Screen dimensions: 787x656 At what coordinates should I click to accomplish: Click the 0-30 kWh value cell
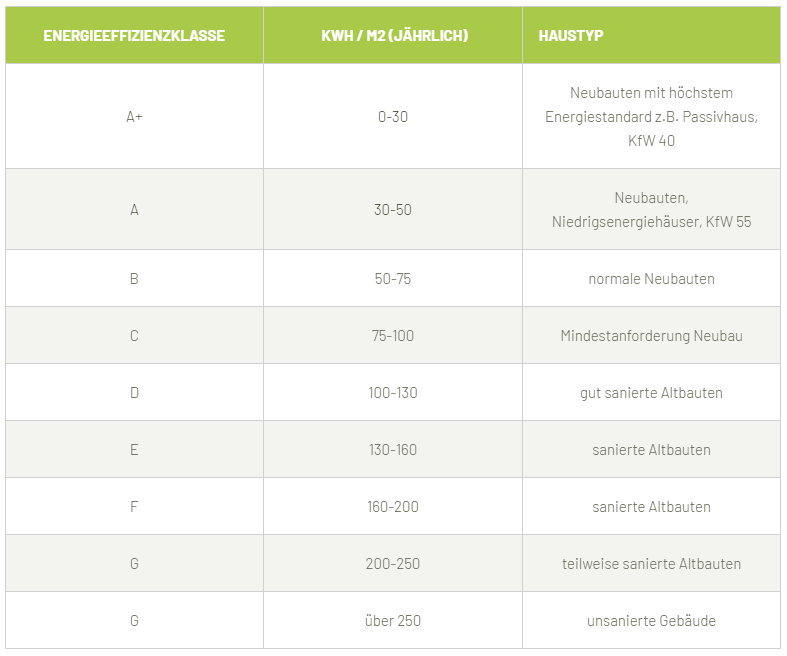click(x=393, y=116)
